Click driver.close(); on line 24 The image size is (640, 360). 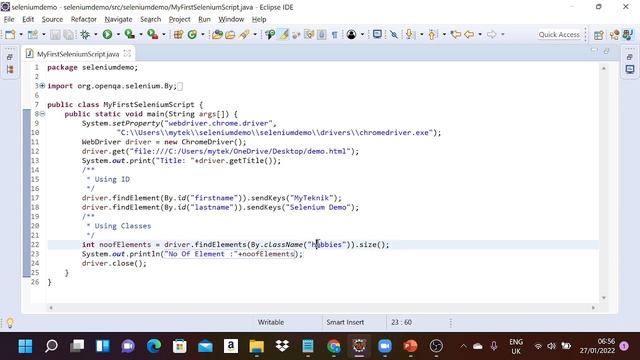coord(114,263)
